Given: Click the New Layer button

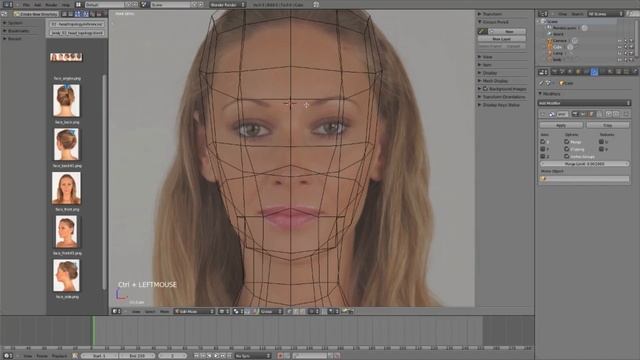Looking at the screenshot, I should (x=502, y=39).
